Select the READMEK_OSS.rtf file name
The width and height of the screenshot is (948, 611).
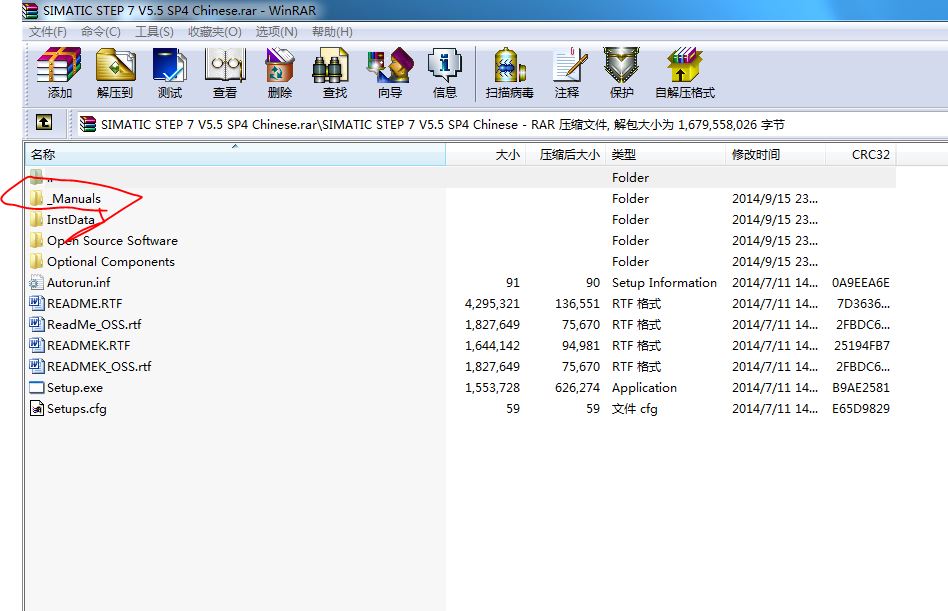coord(99,366)
